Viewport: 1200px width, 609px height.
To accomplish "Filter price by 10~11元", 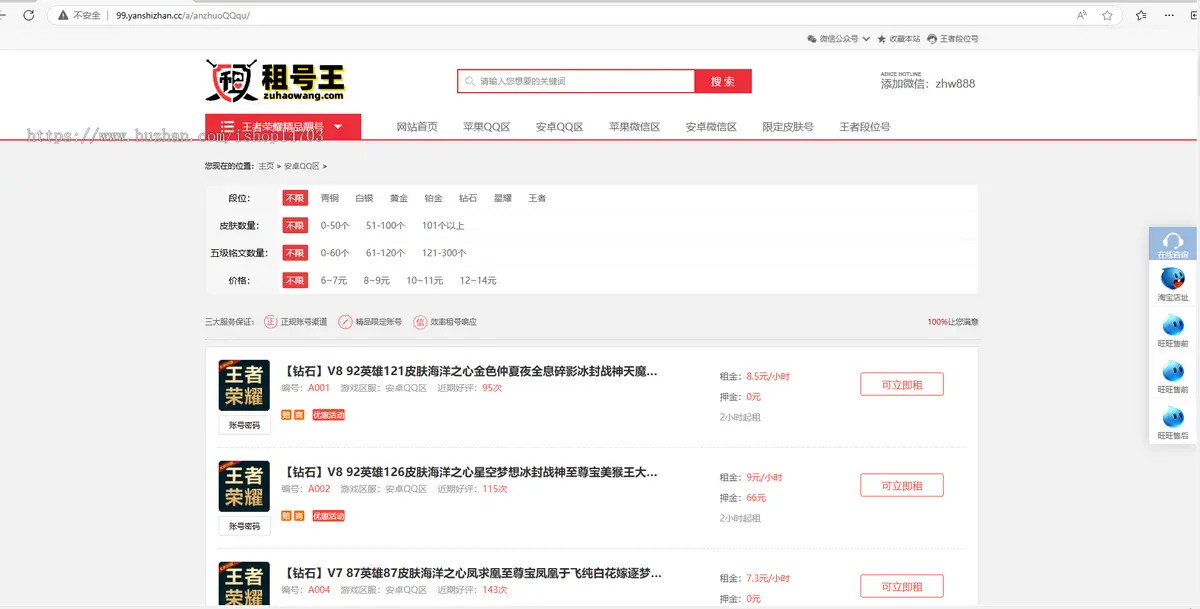I will tap(424, 280).
